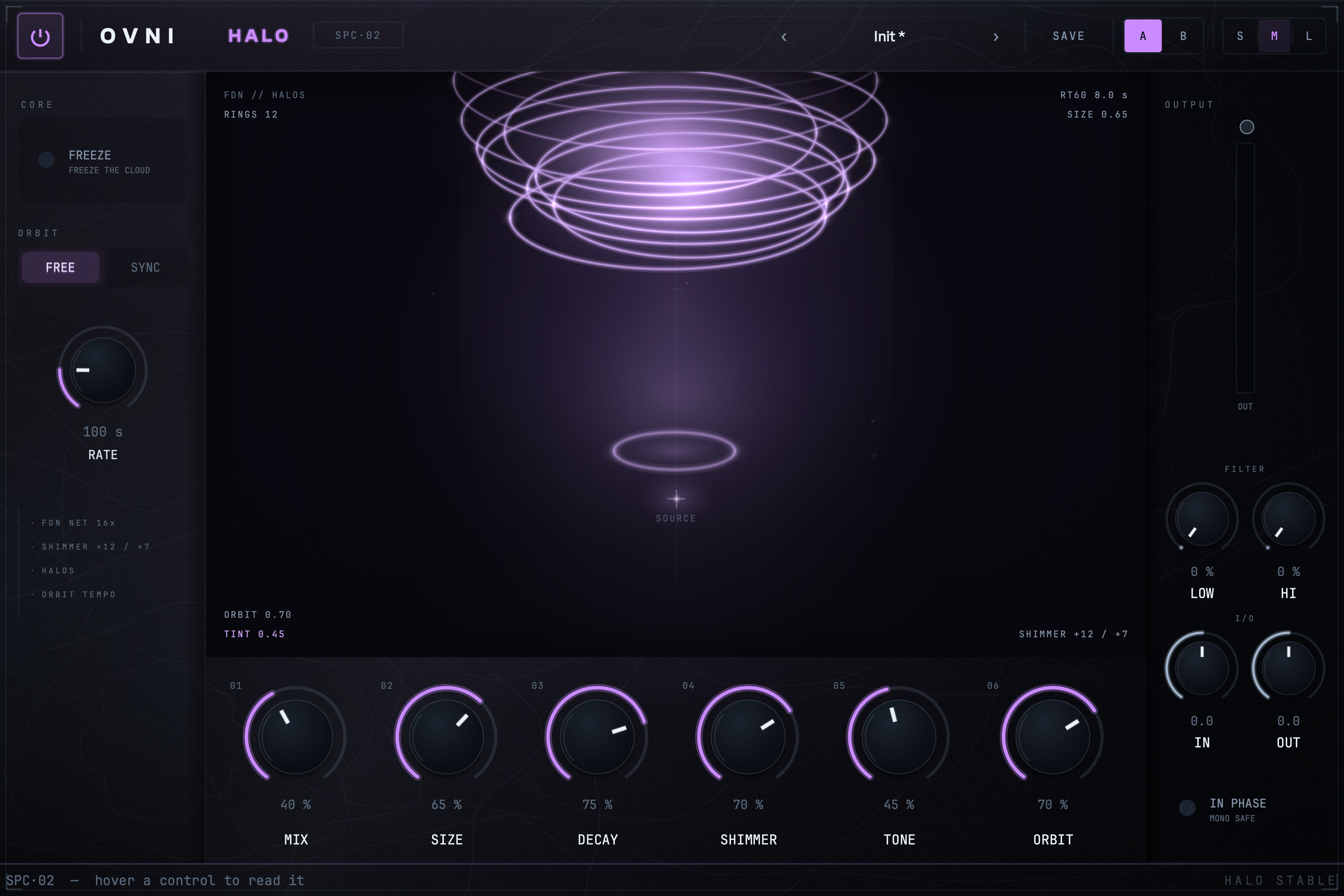Viewport: 1344px width, 896px height.
Task: Click the ORBIT knob
Action: pos(1052,737)
